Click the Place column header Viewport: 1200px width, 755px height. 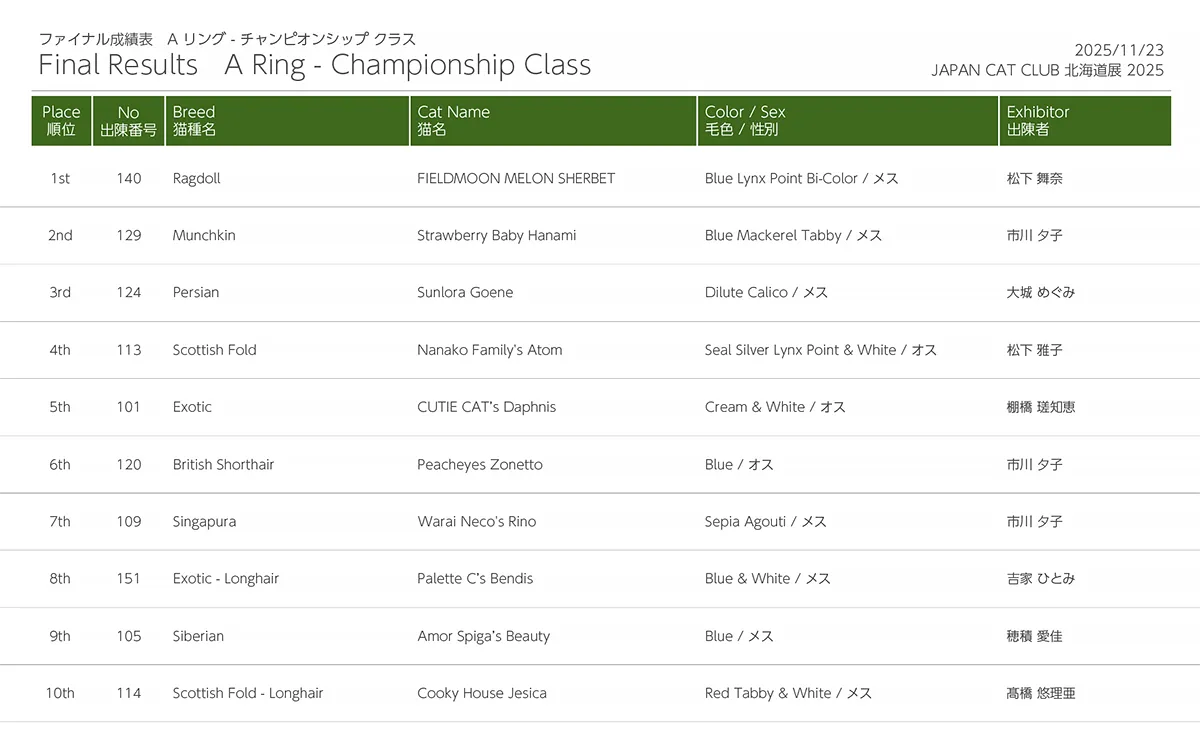pyautogui.click(x=61, y=121)
